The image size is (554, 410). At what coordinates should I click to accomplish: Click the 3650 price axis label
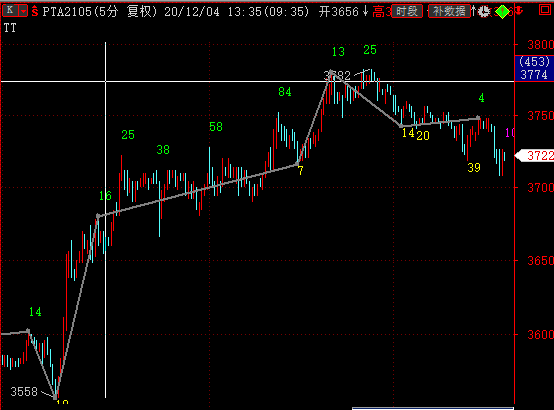[x=540, y=261]
